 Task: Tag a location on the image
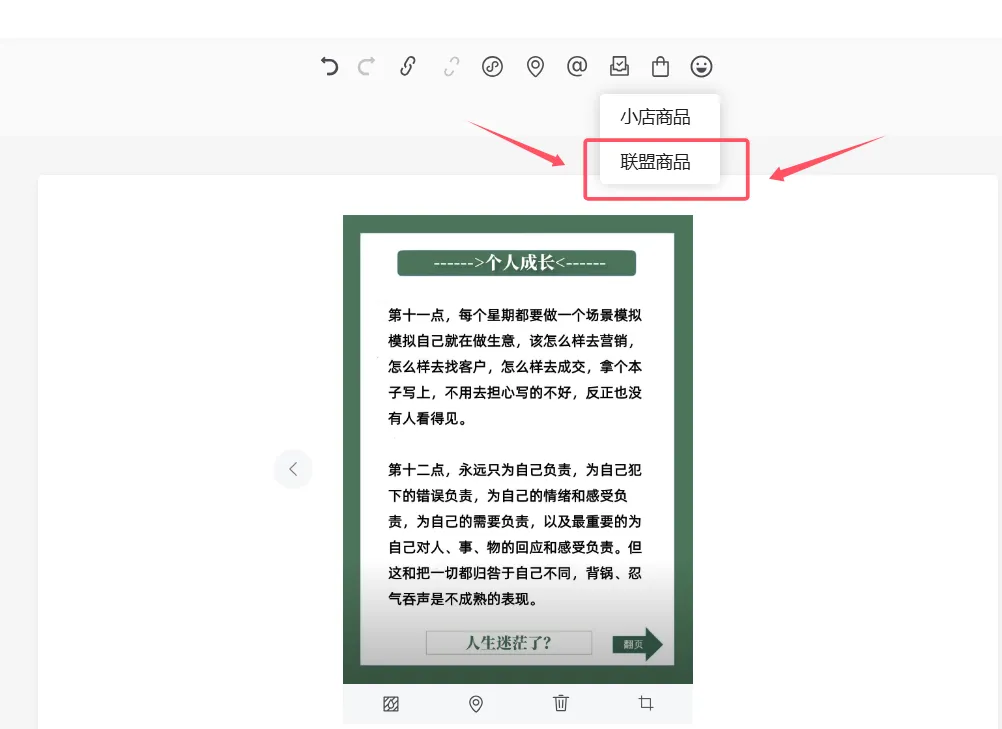475,703
